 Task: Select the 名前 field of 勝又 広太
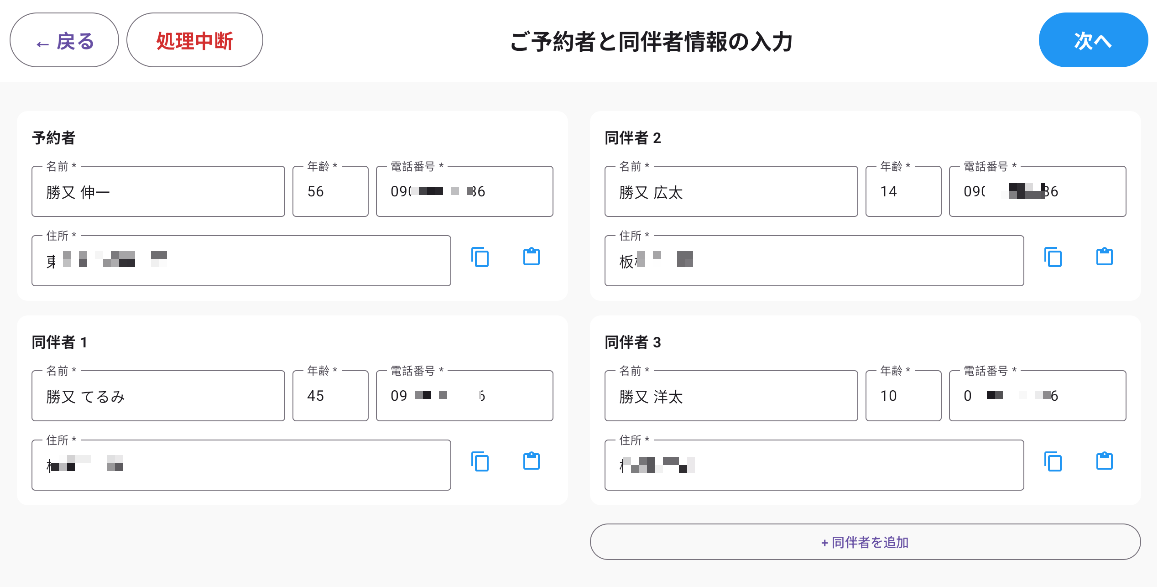pyautogui.click(x=730, y=191)
